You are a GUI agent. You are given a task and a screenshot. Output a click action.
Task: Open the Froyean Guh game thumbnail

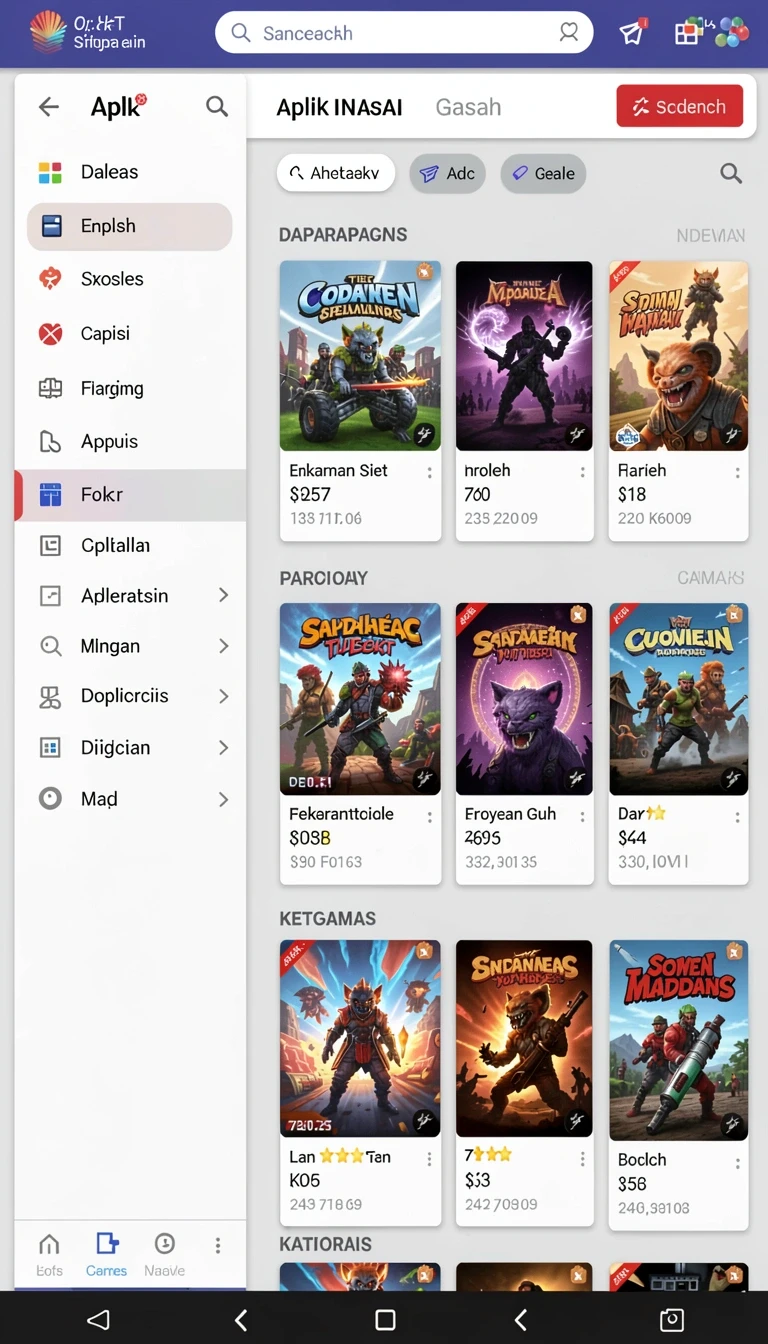point(524,699)
